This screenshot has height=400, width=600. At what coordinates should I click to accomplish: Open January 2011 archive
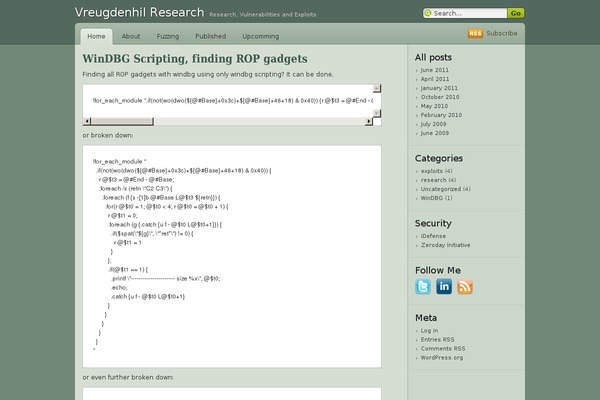439,88
